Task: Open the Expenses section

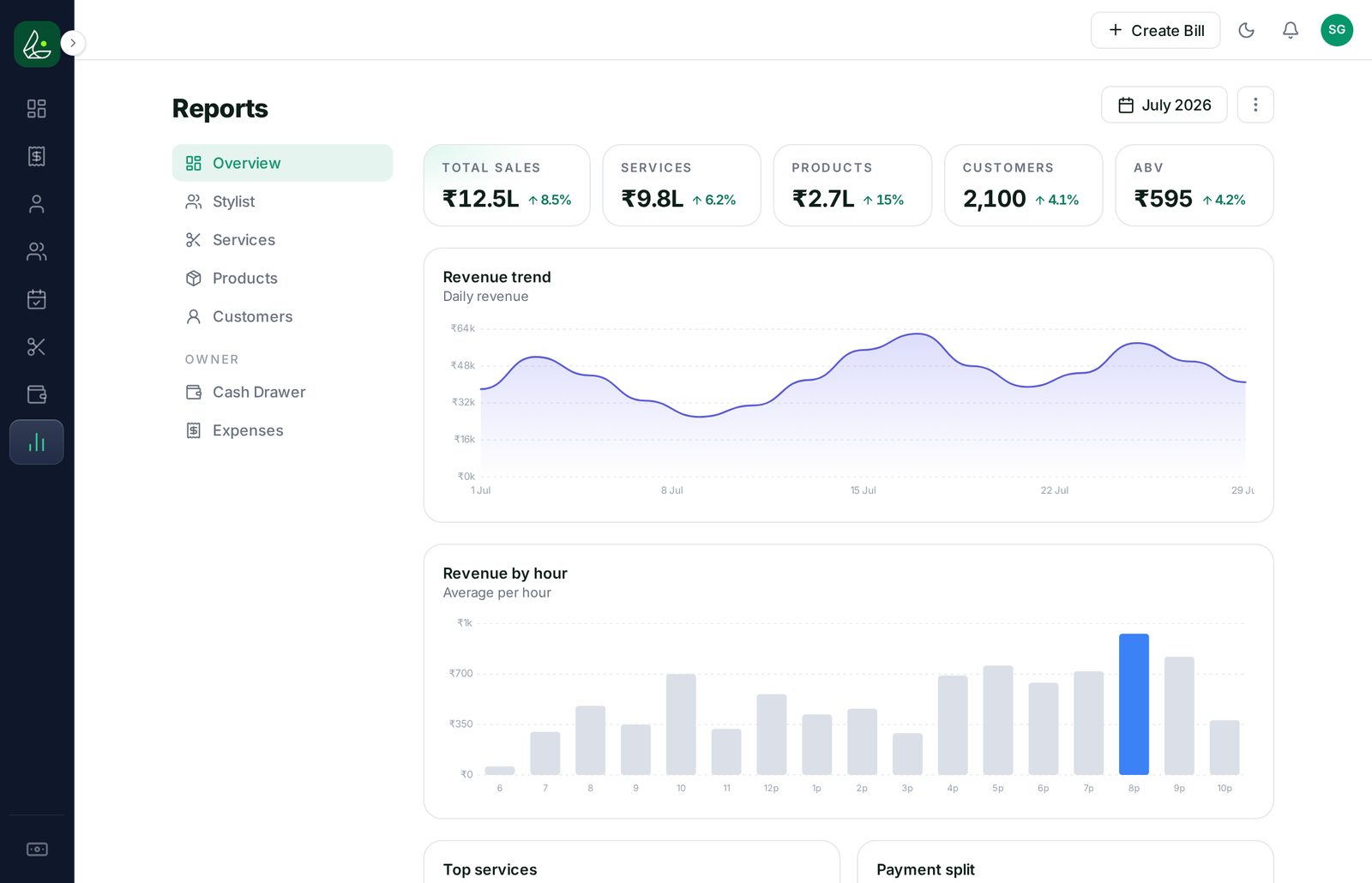Action: coord(282,430)
